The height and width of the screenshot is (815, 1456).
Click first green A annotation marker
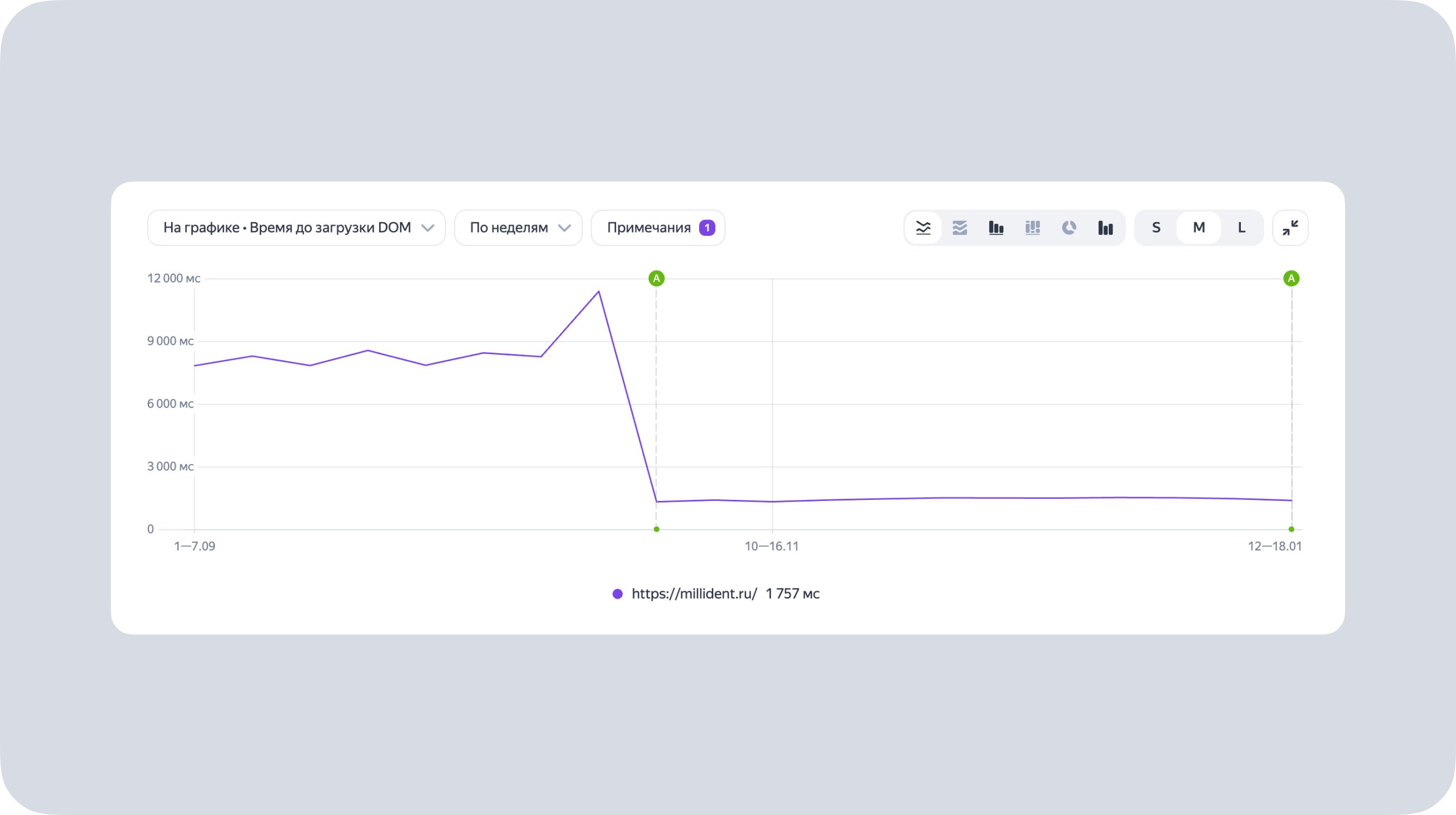(656, 278)
